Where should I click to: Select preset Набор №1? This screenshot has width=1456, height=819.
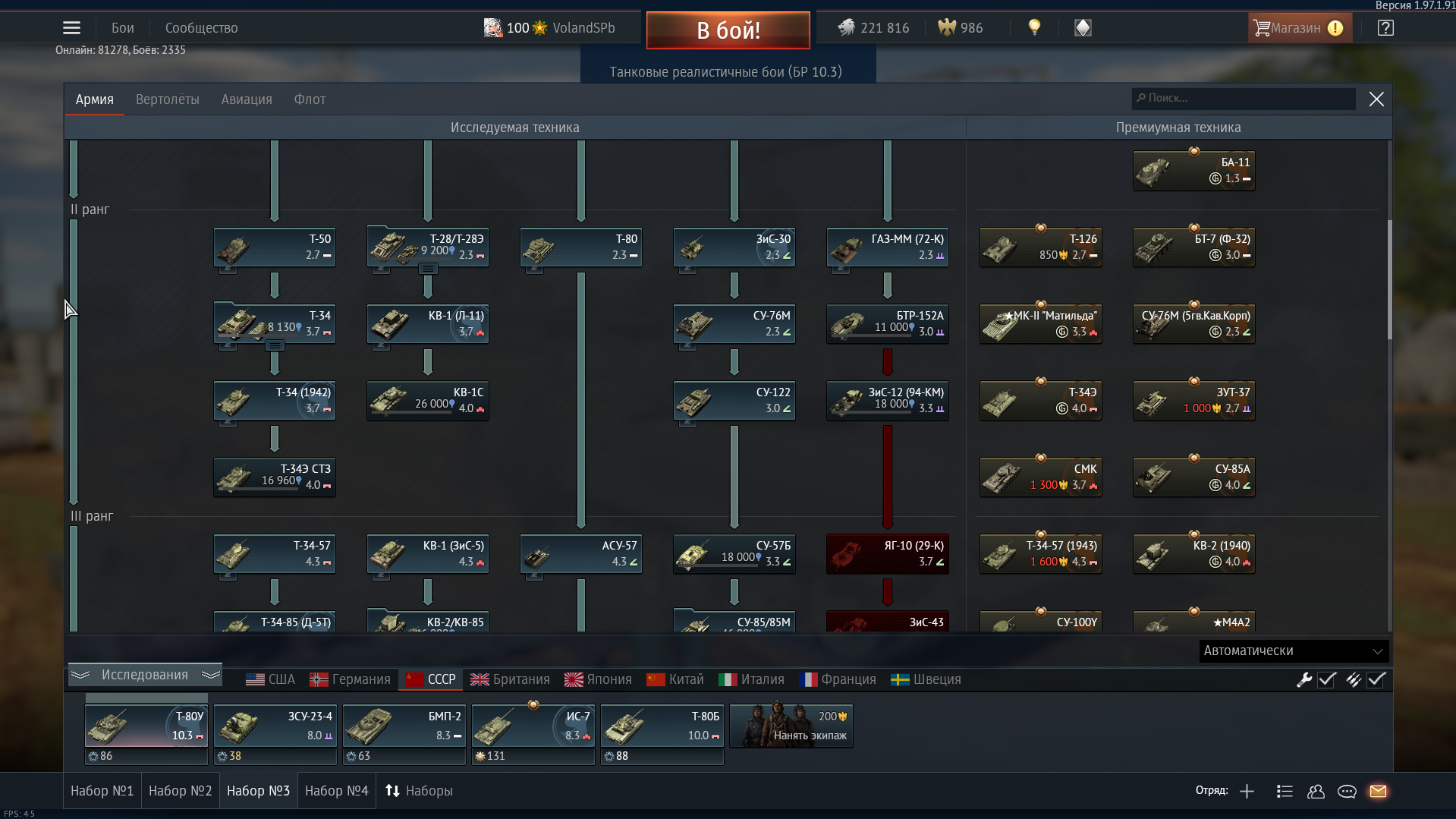(102, 791)
